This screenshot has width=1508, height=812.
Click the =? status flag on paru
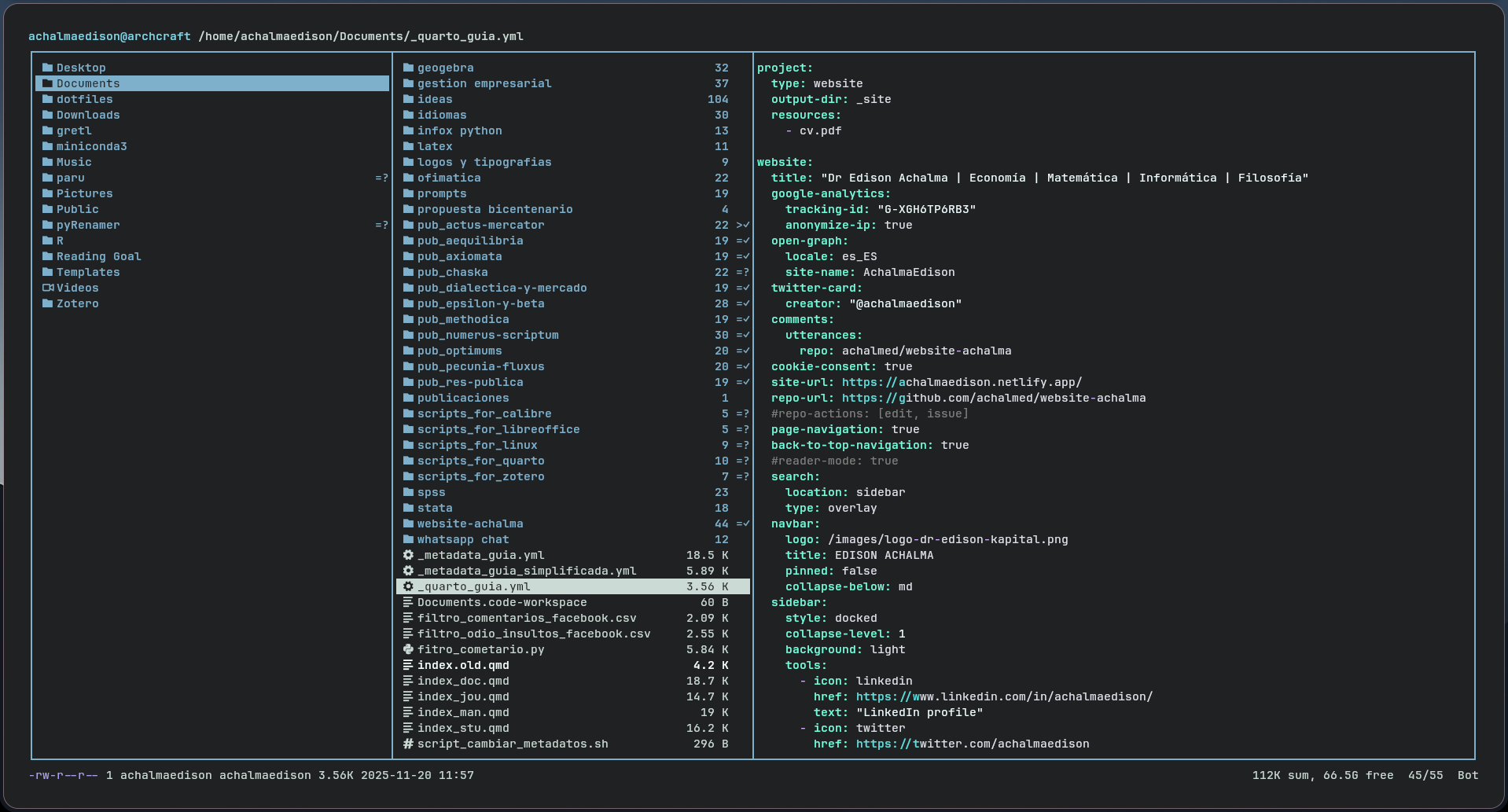tap(381, 178)
